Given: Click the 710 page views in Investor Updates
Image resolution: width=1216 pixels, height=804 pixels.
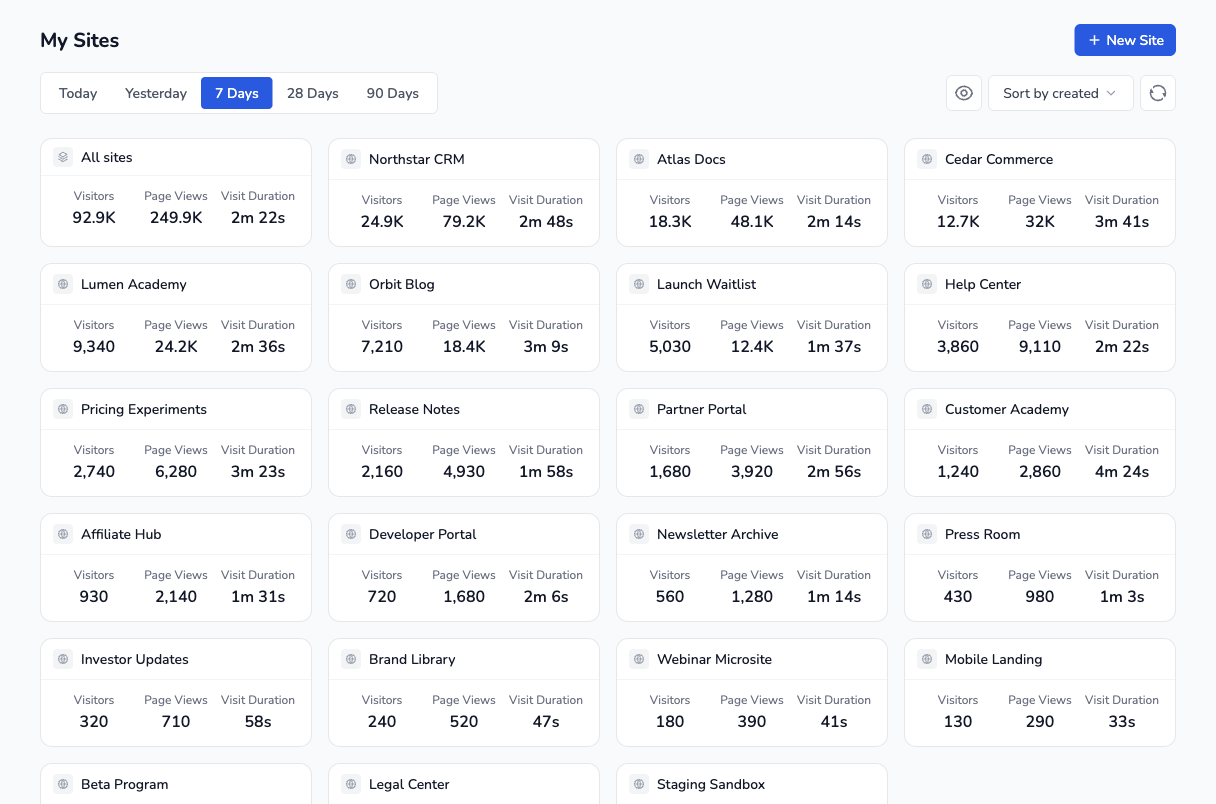Looking at the screenshot, I should tap(176, 721).
